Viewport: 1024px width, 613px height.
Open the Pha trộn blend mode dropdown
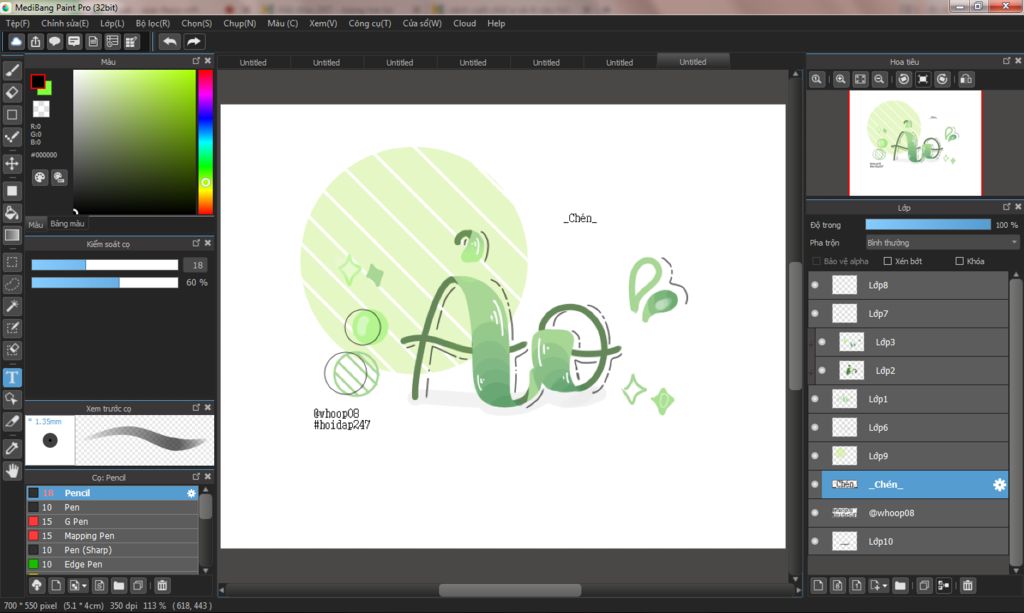coord(942,243)
